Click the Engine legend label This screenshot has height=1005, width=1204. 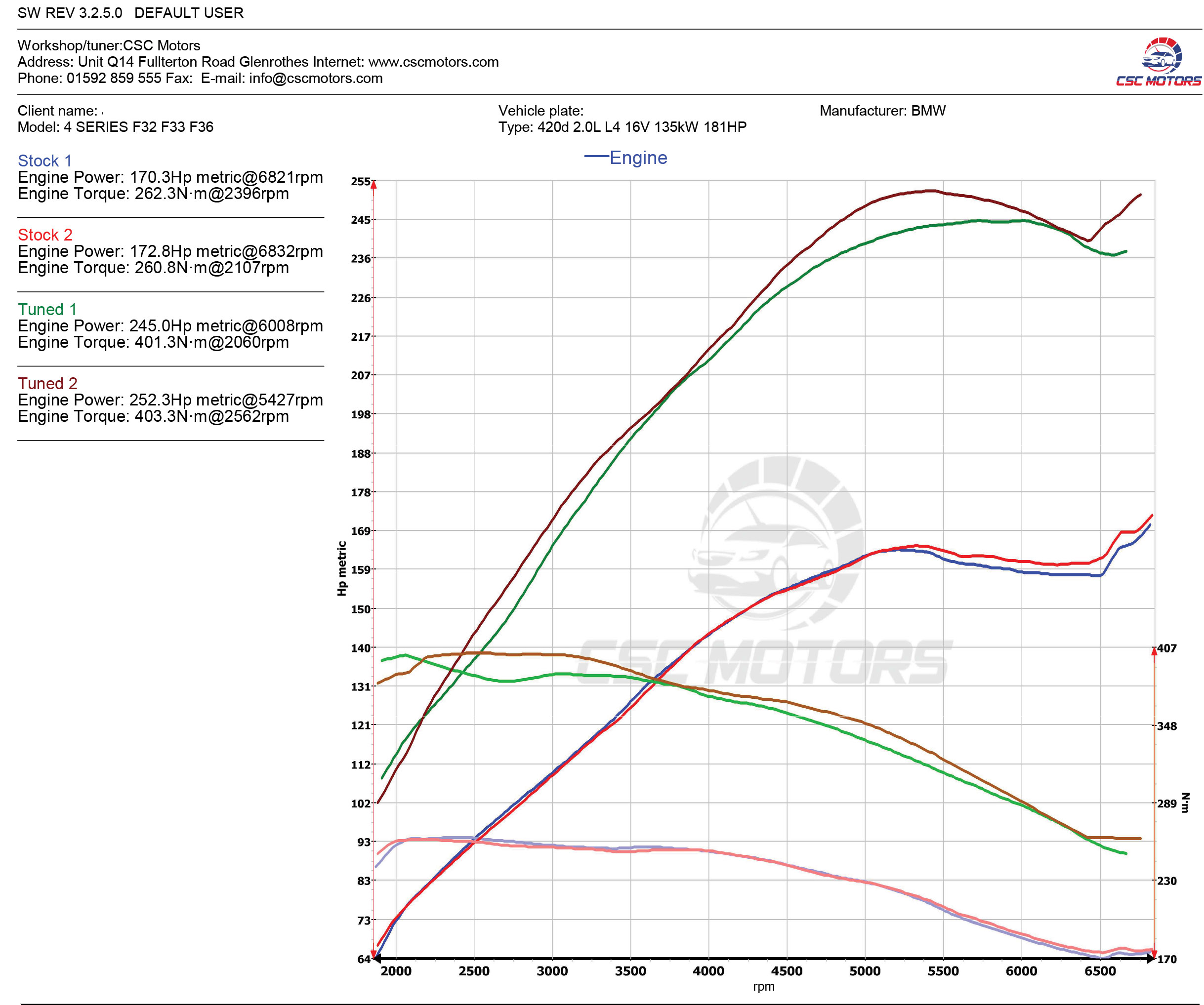click(x=638, y=158)
